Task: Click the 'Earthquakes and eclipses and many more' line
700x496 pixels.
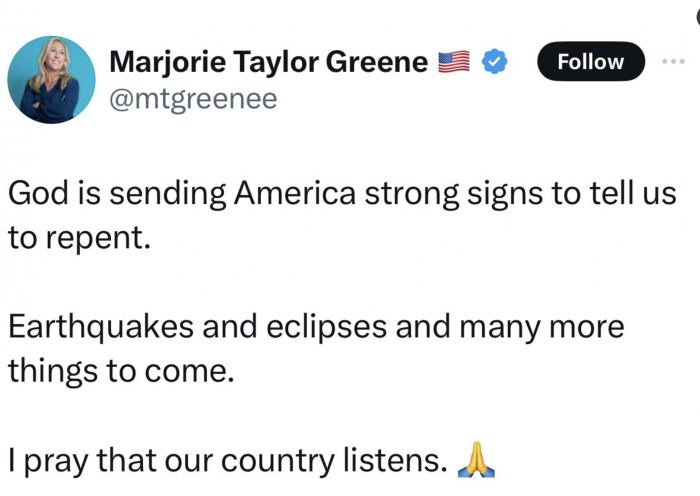Action: (316, 327)
